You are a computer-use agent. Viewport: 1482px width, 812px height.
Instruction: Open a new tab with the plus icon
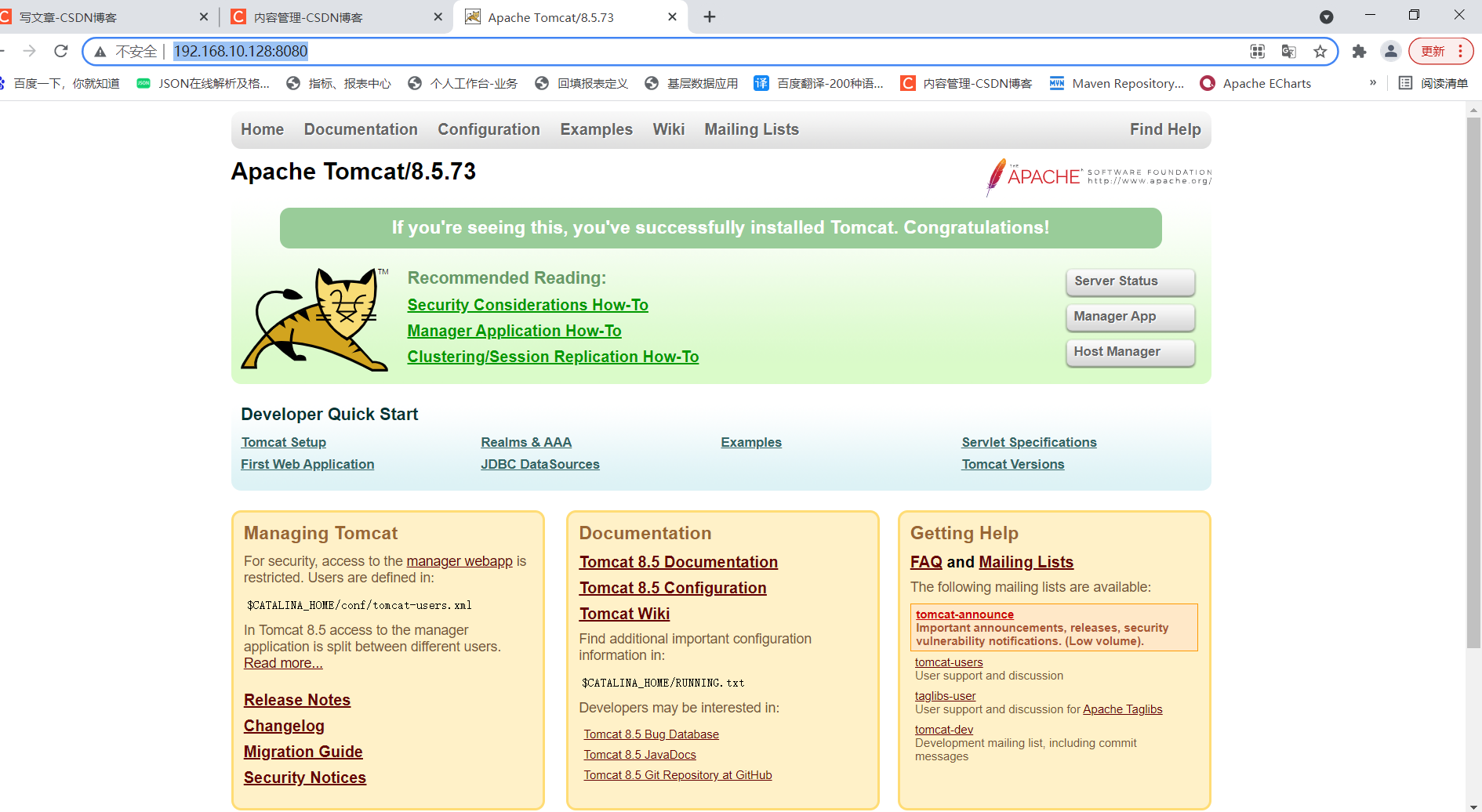tap(710, 16)
